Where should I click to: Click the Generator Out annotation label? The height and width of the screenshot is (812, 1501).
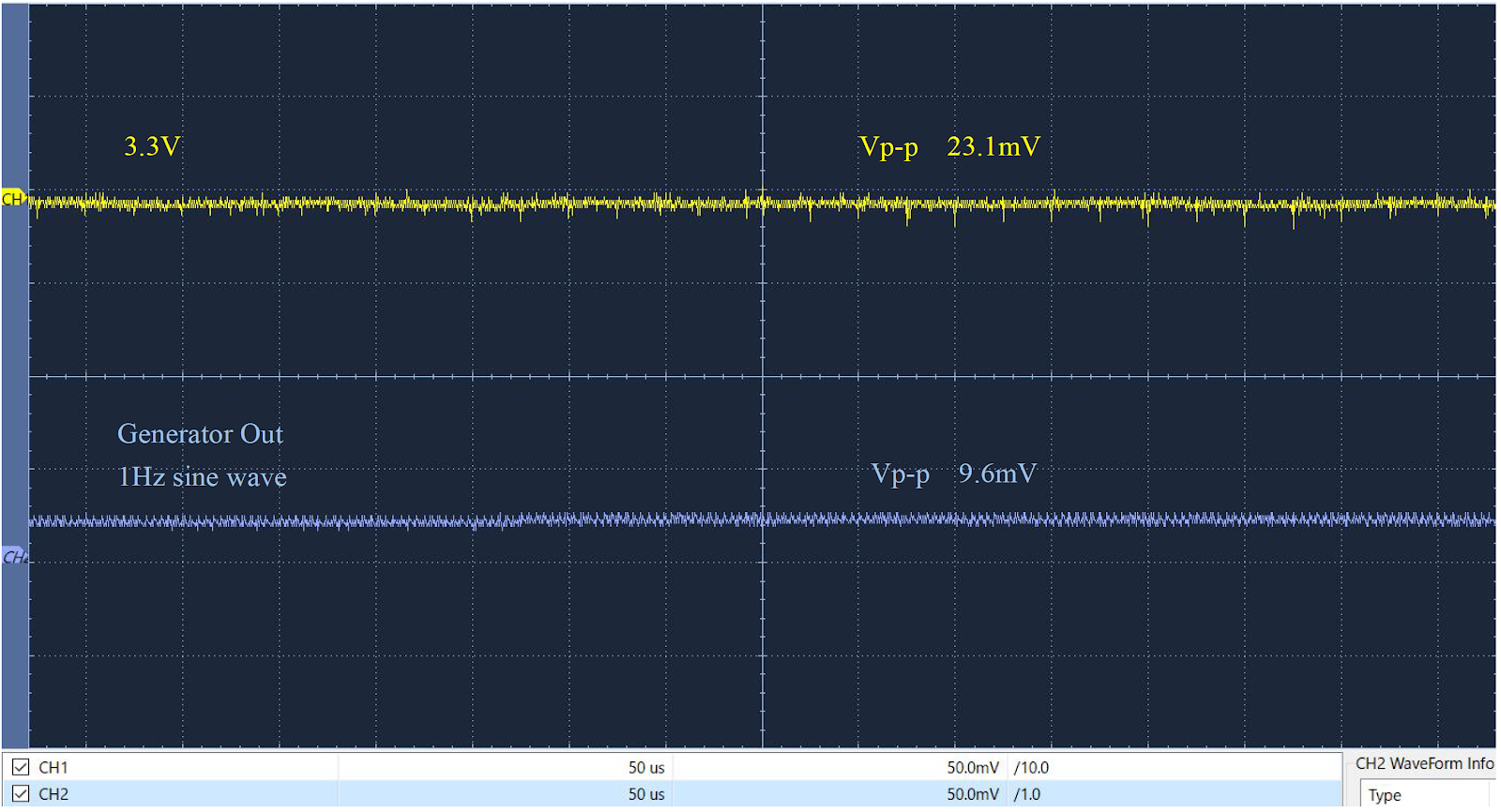(200, 434)
